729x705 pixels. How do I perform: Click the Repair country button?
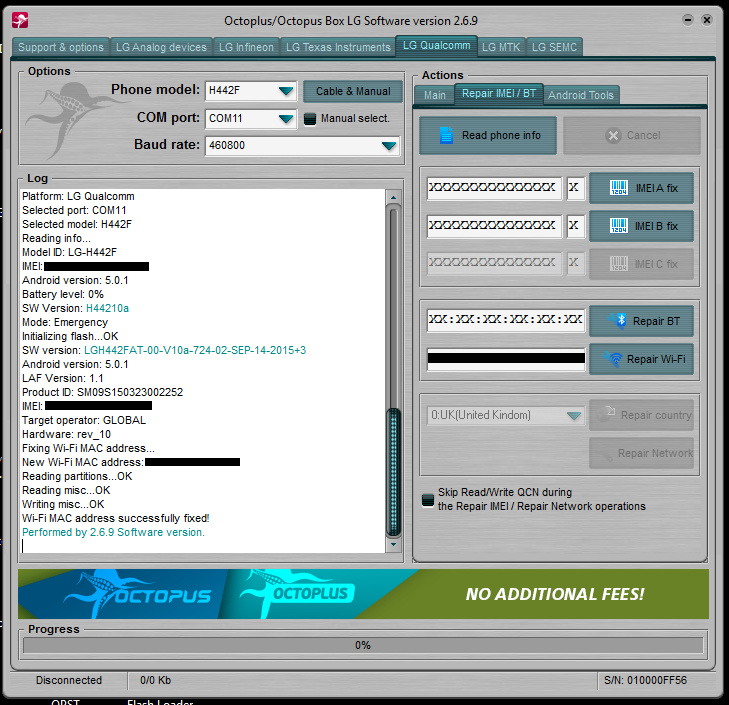(x=641, y=415)
